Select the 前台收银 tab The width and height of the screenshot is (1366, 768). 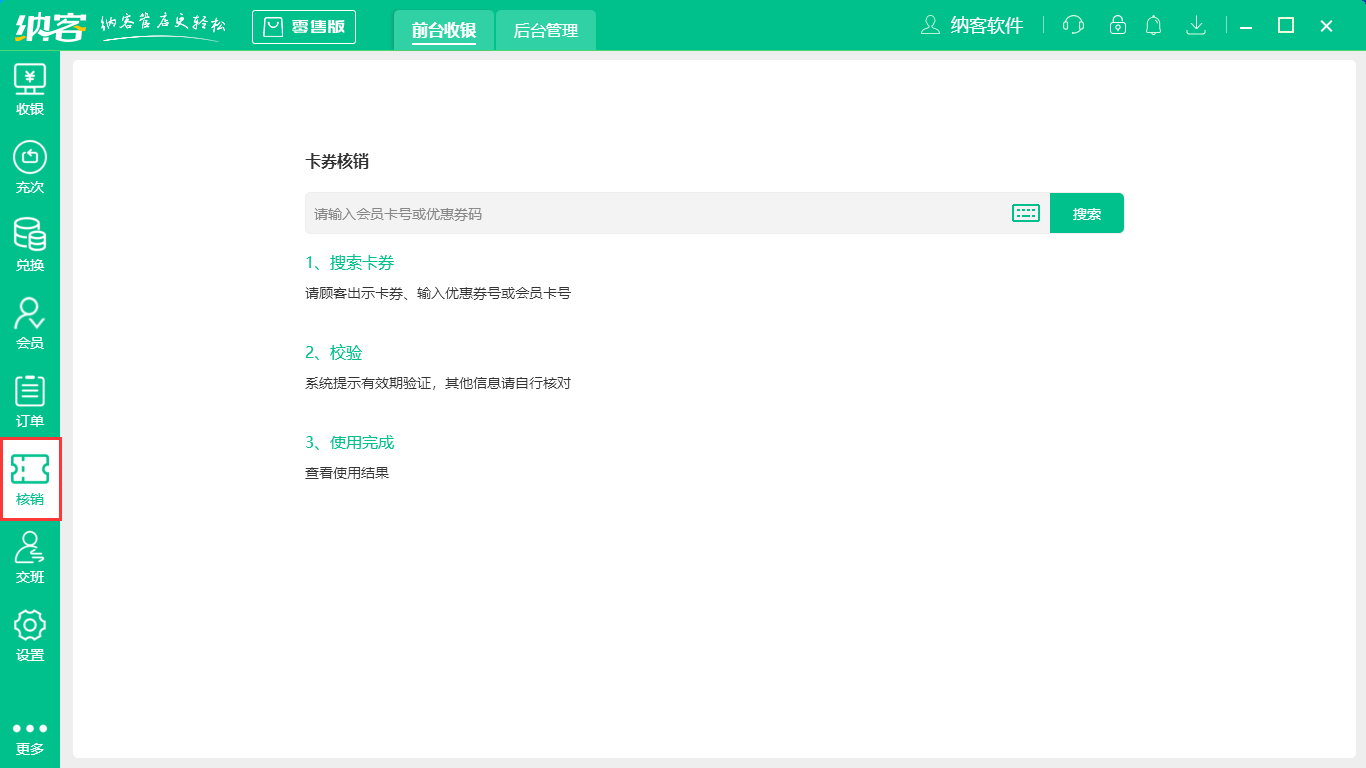tap(444, 30)
